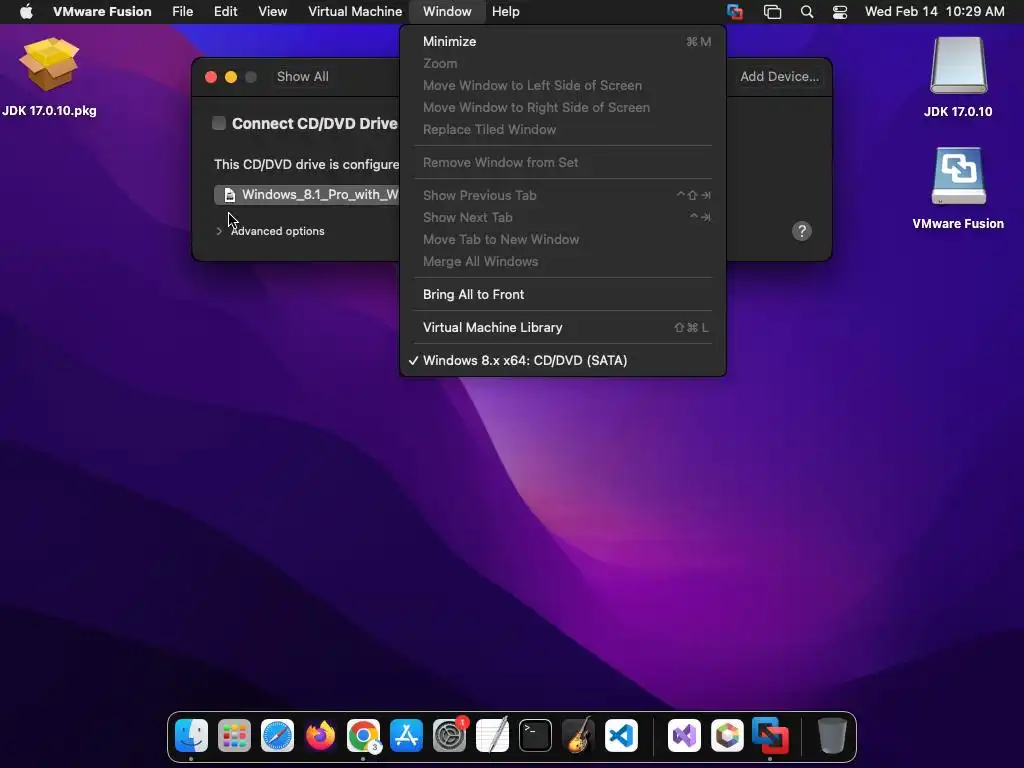Open the File menu

(183, 12)
